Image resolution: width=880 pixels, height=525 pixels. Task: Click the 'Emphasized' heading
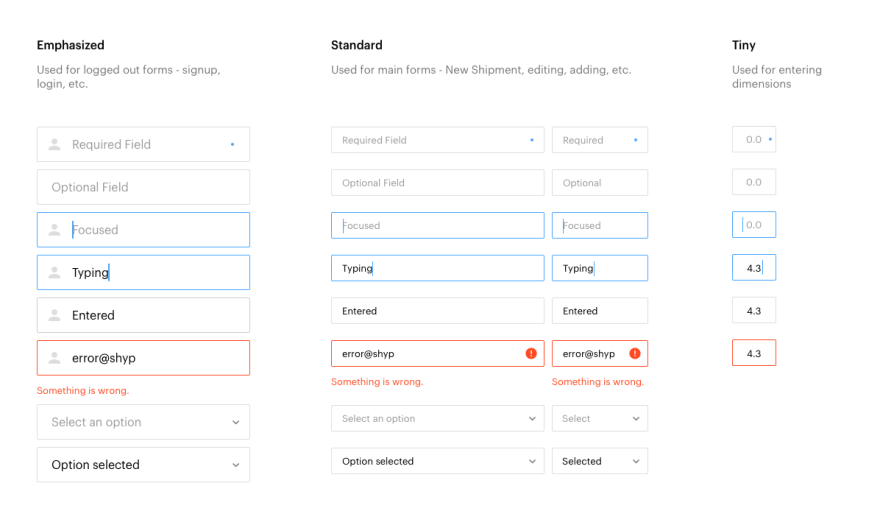71,45
